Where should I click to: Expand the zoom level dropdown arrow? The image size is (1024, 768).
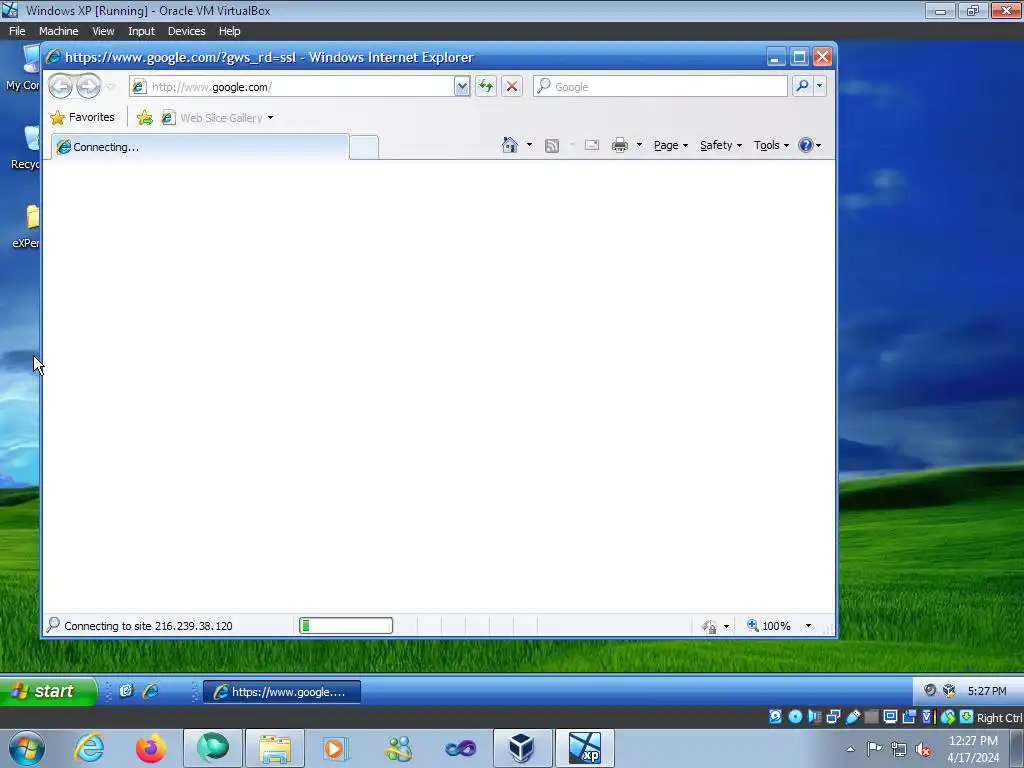click(x=808, y=626)
